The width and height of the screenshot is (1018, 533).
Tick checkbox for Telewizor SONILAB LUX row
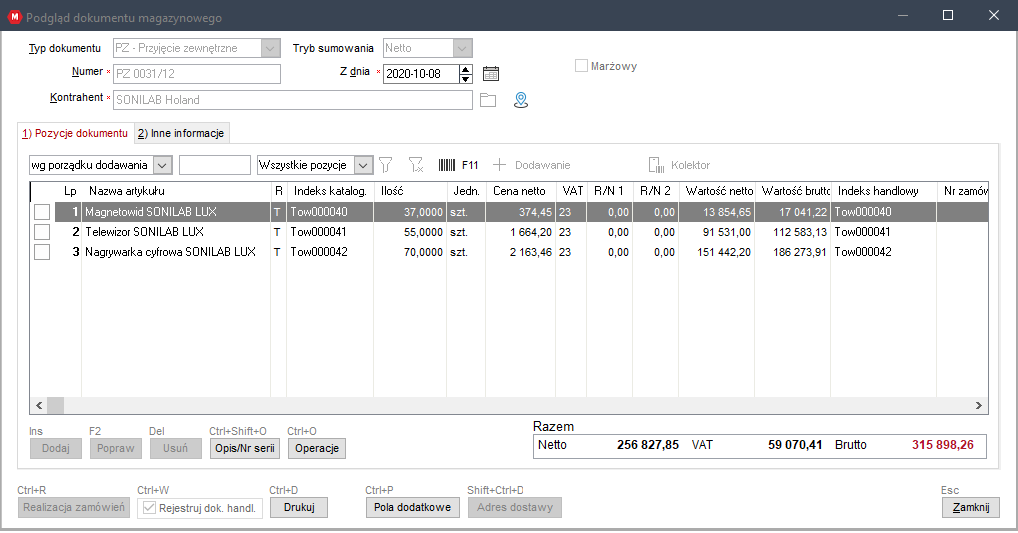click(x=42, y=232)
